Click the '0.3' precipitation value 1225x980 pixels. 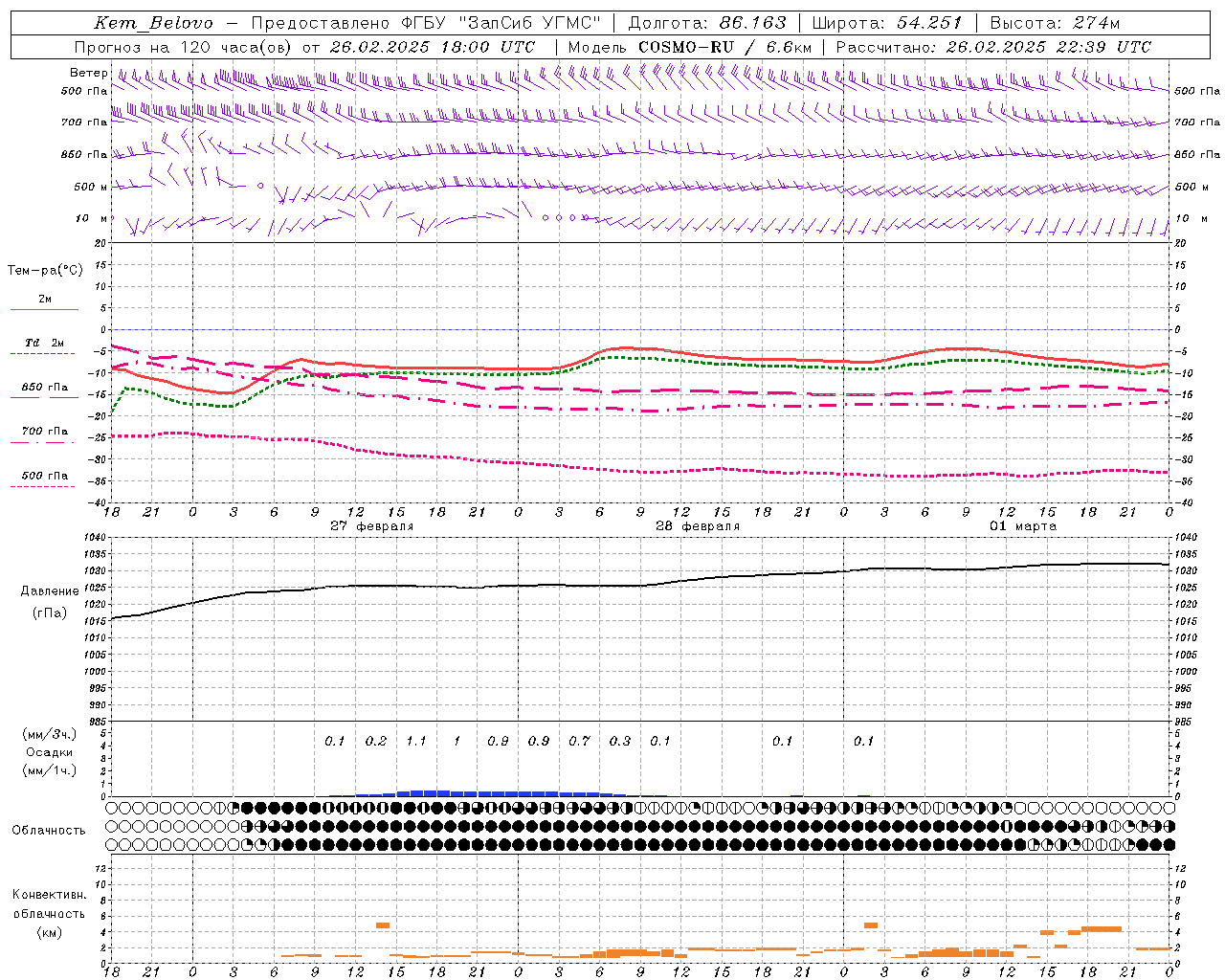(620, 741)
